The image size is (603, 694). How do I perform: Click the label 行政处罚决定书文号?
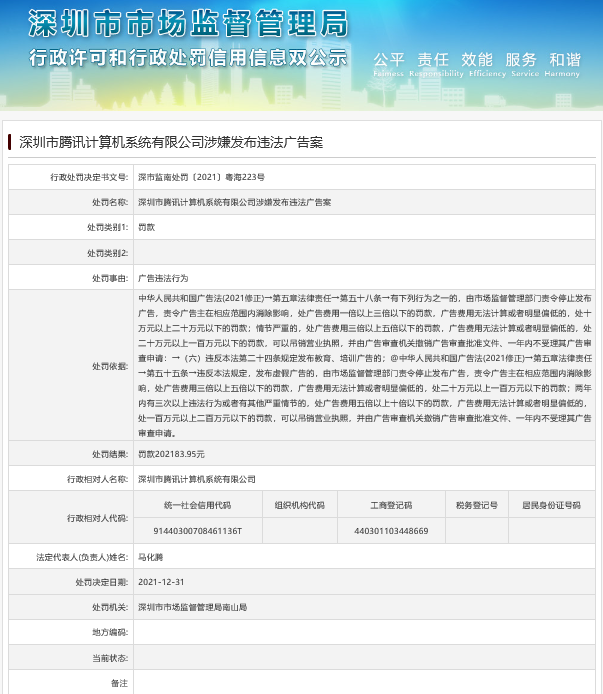[x=89, y=177]
